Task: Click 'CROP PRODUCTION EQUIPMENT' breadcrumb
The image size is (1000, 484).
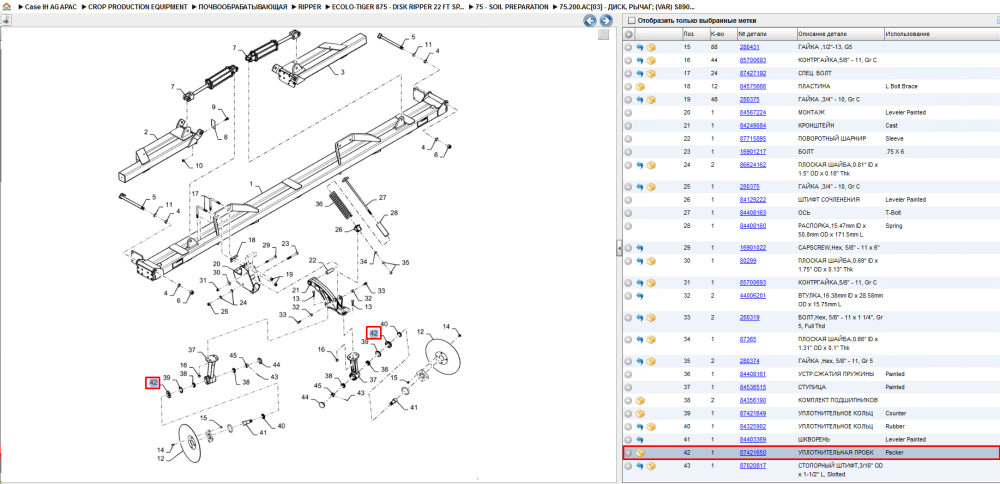Action: (x=138, y=6)
